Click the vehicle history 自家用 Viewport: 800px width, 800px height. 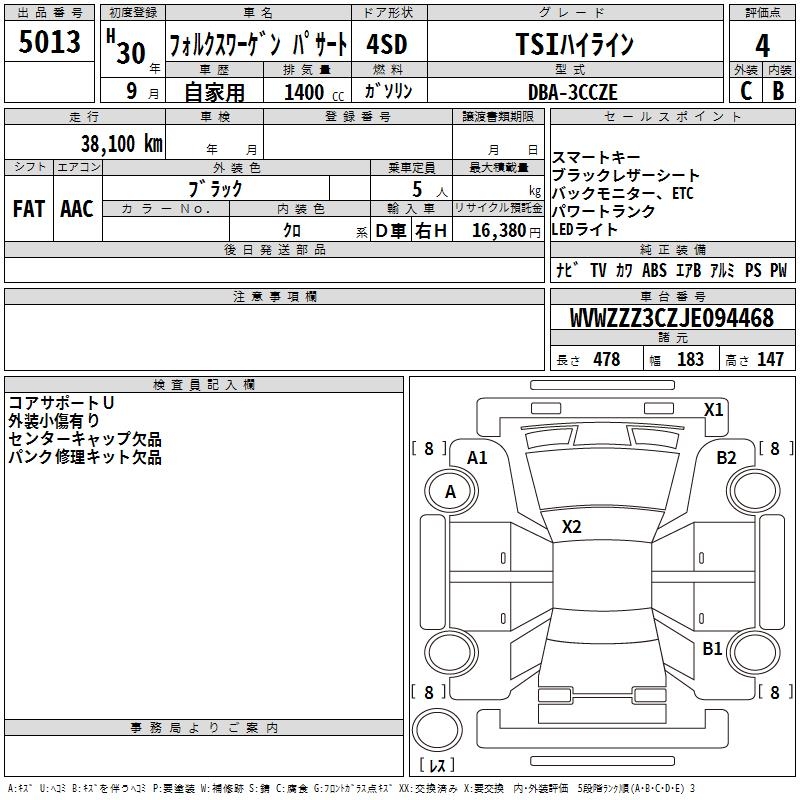click(214, 92)
